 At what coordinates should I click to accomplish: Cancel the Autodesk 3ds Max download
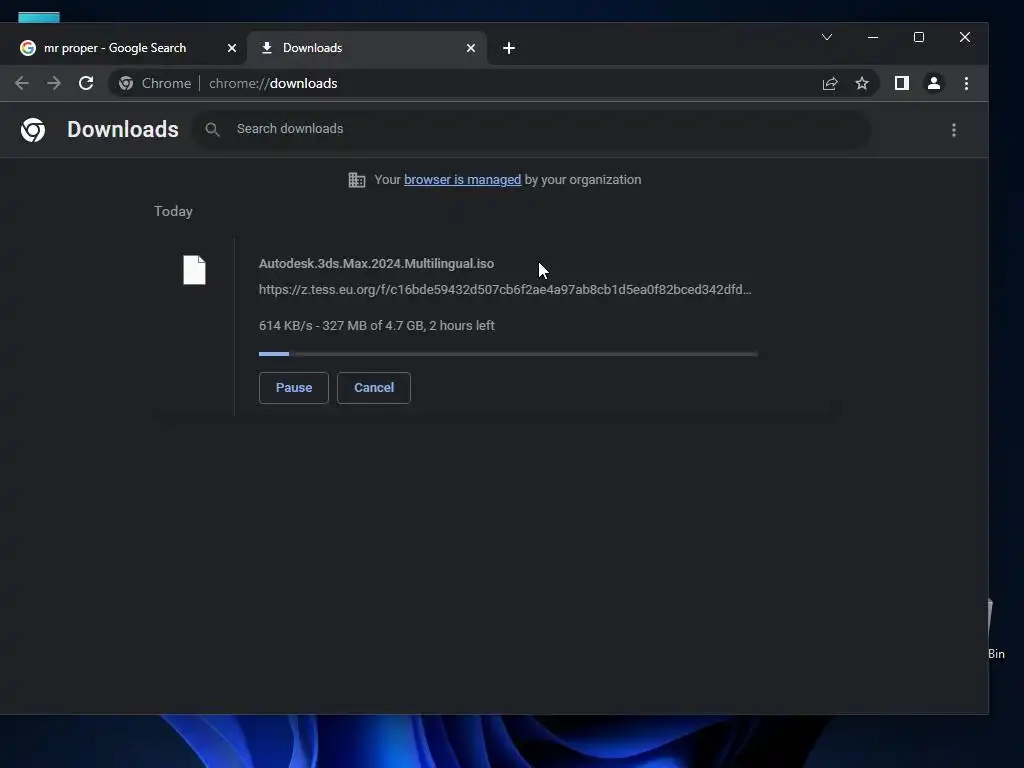click(374, 388)
